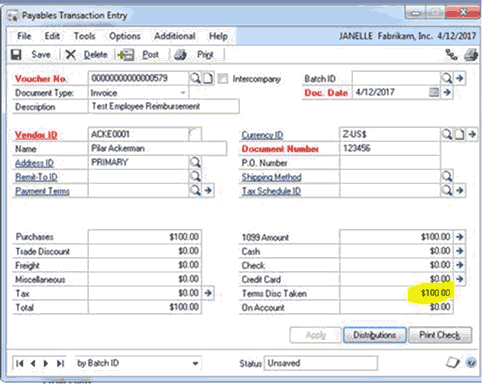Go to previous record navigation button
Viewport: 483px width, 385px height.
(x=33, y=363)
